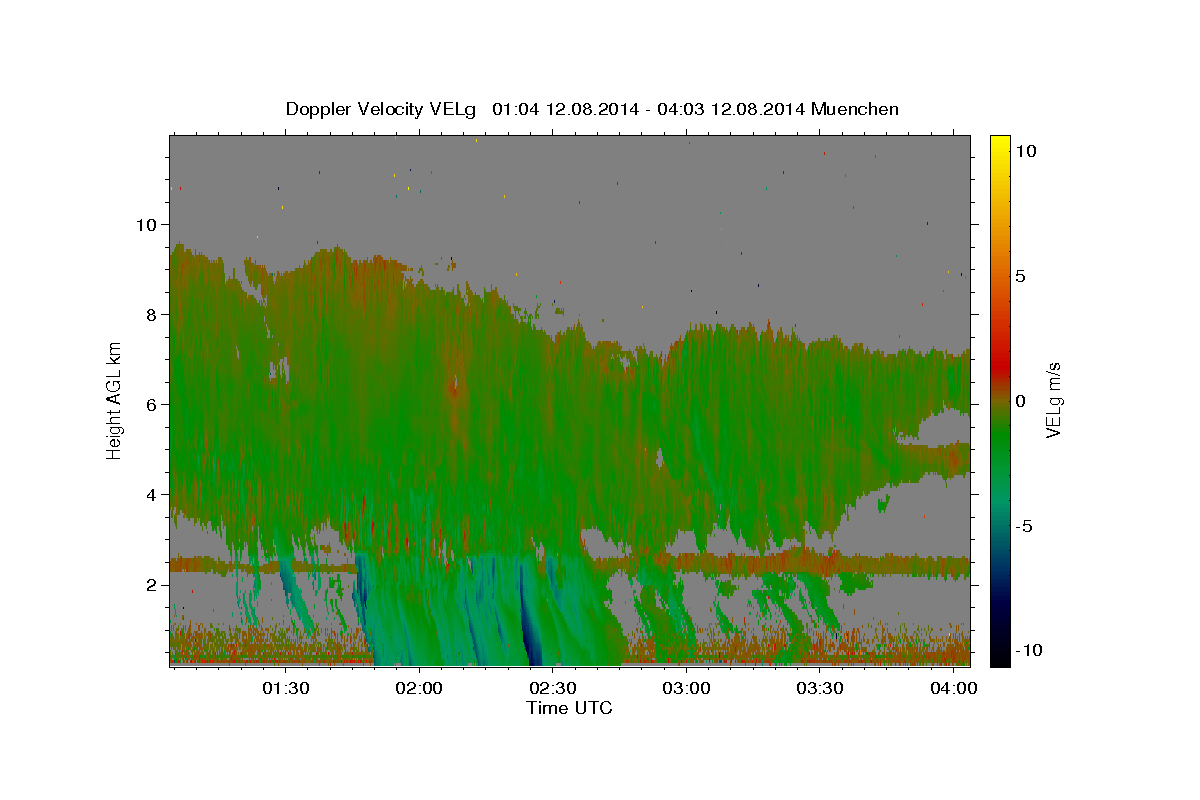The width and height of the screenshot is (1200, 800).
Task: Click the height tick label 4
Action: 151,494
